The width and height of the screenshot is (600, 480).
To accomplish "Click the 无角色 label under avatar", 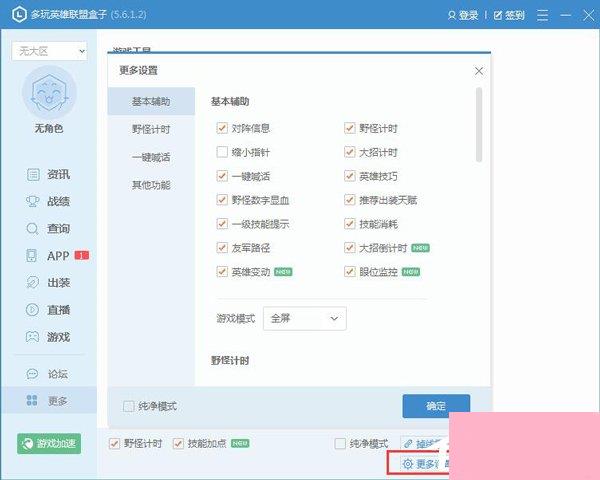I will (49, 128).
